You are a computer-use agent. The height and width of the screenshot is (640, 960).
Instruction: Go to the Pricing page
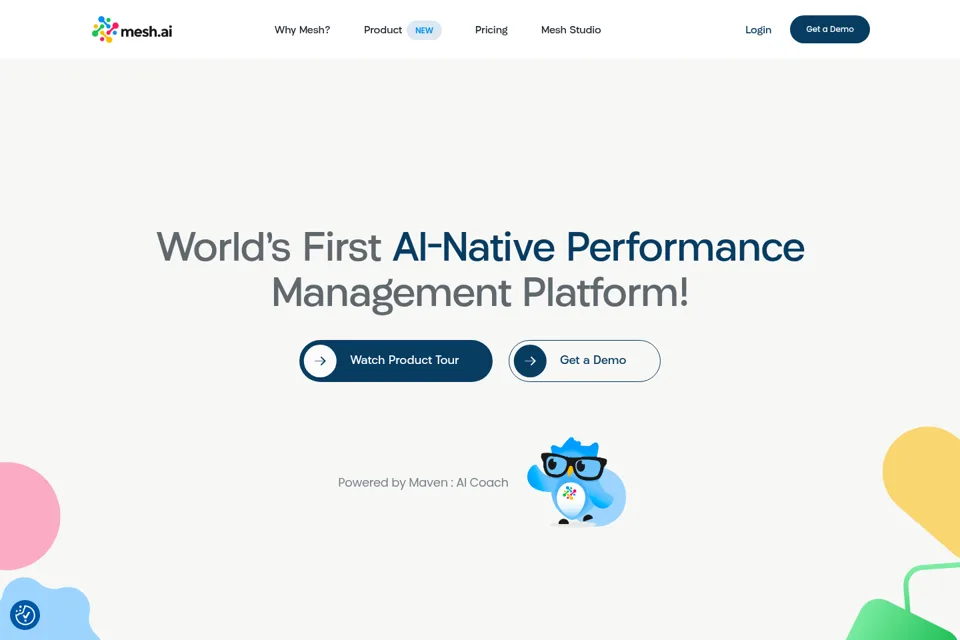(491, 29)
